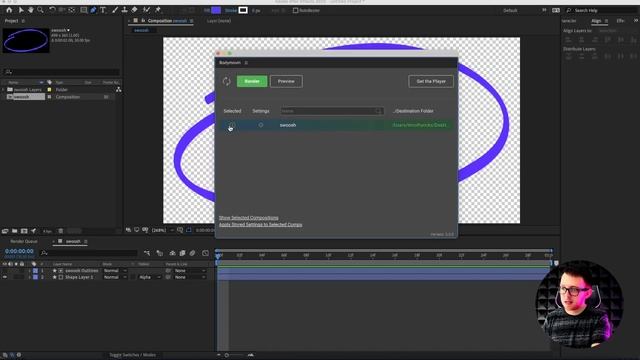Open Mode dropdown for Shape Layer 1
Viewport: 640px width, 360px height.
(x=115, y=277)
